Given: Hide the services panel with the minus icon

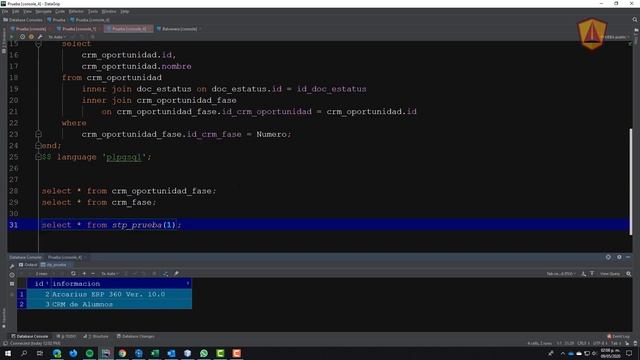Looking at the screenshot, I should (x=628, y=257).
